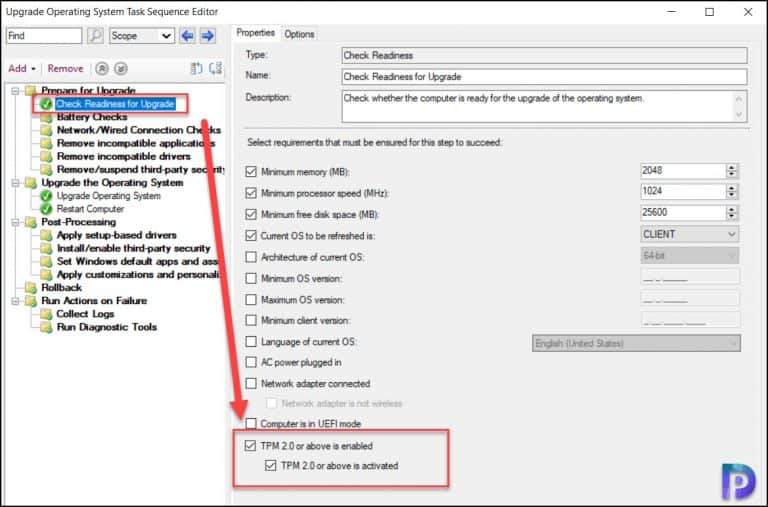Click the folder icon of Battery Checks
The image size is (768, 507).
tap(47, 117)
